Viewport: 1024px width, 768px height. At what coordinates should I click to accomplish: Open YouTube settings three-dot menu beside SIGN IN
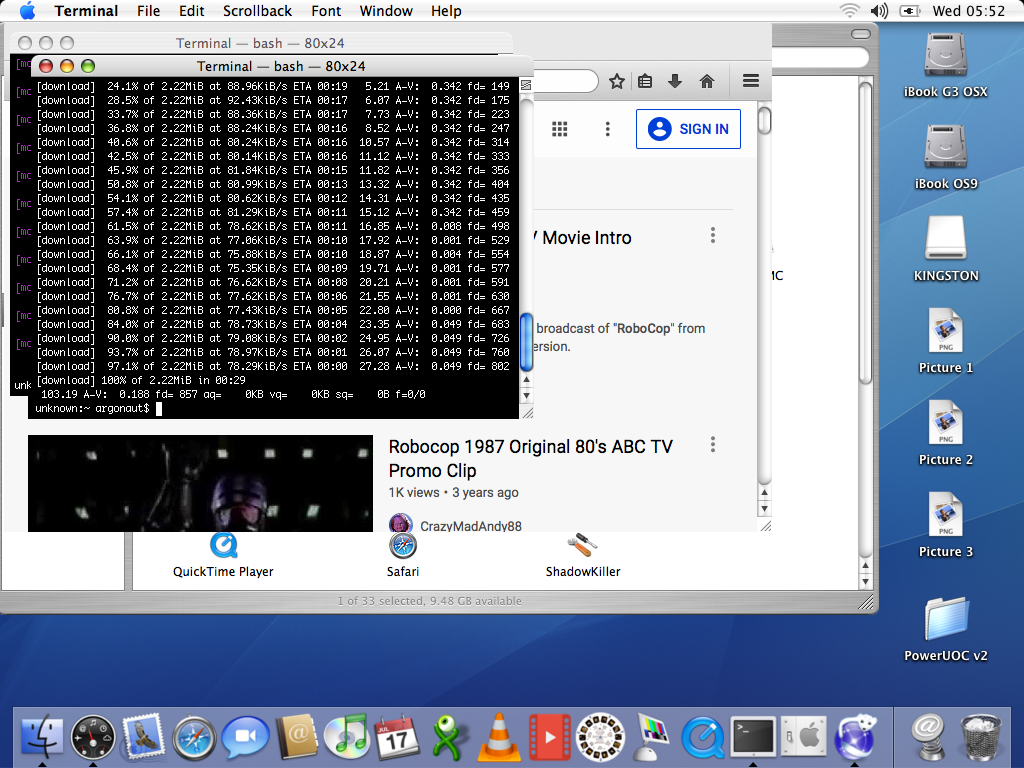tap(607, 129)
